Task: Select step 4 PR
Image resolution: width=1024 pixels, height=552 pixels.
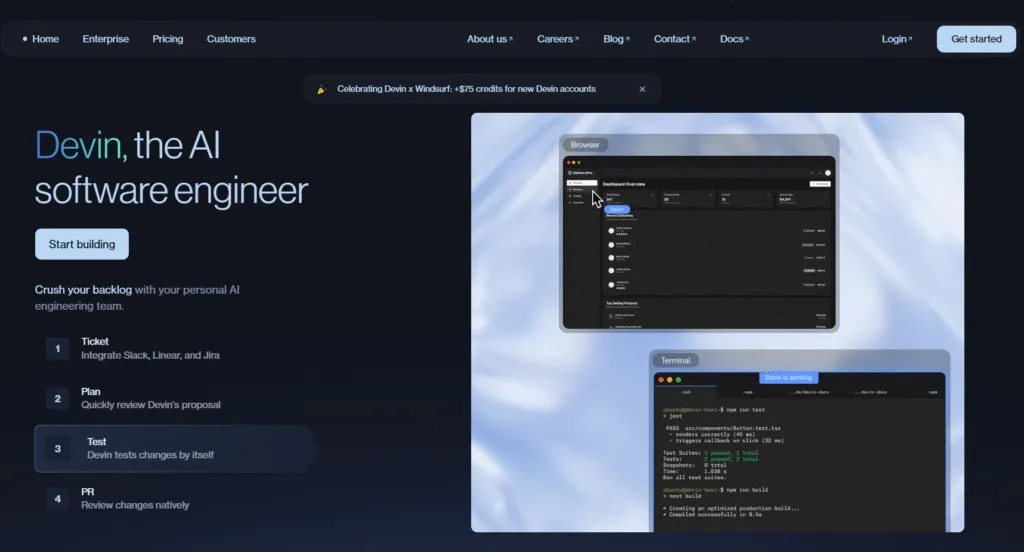Action: [x=176, y=498]
